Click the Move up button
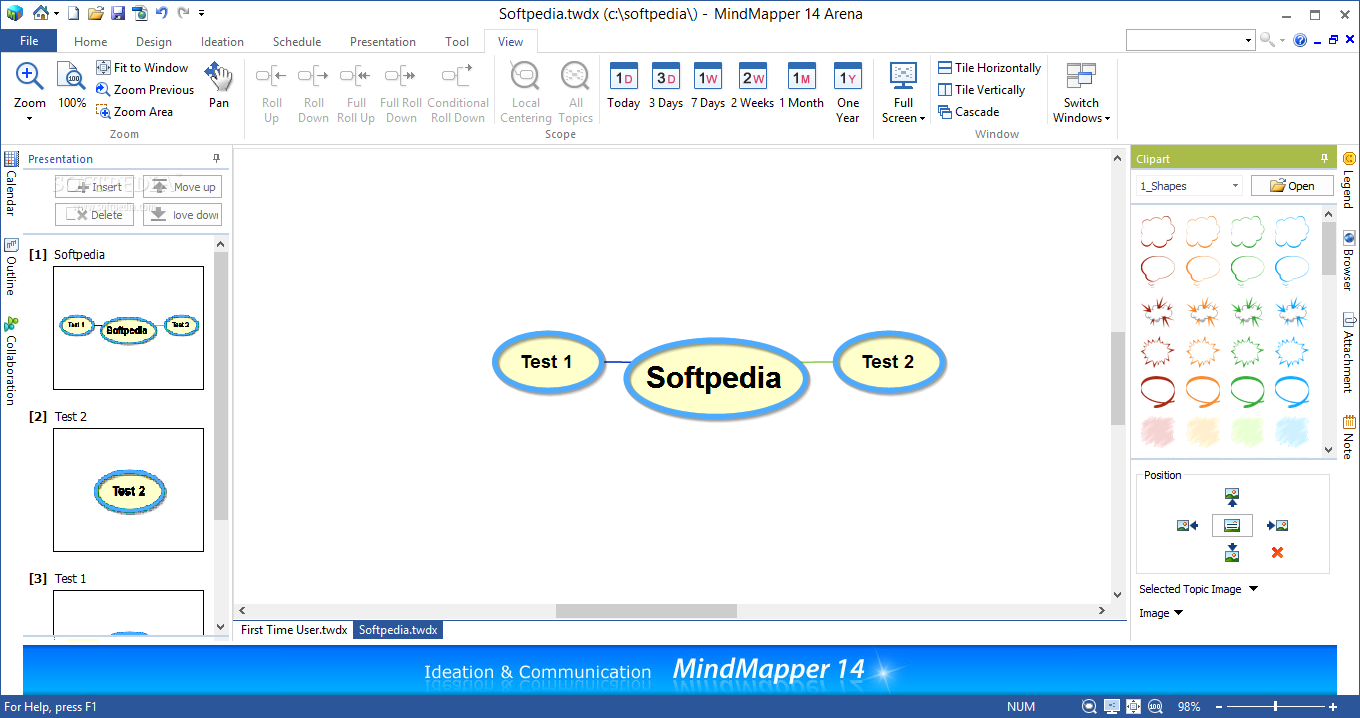Screen dimensions: 1360x718 tap(183, 187)
